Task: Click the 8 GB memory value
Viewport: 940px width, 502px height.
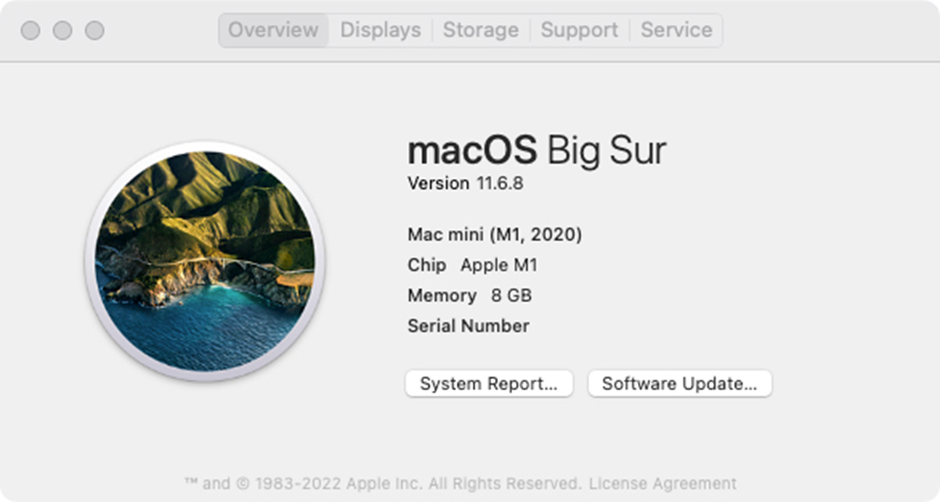Action: point(511,295)
